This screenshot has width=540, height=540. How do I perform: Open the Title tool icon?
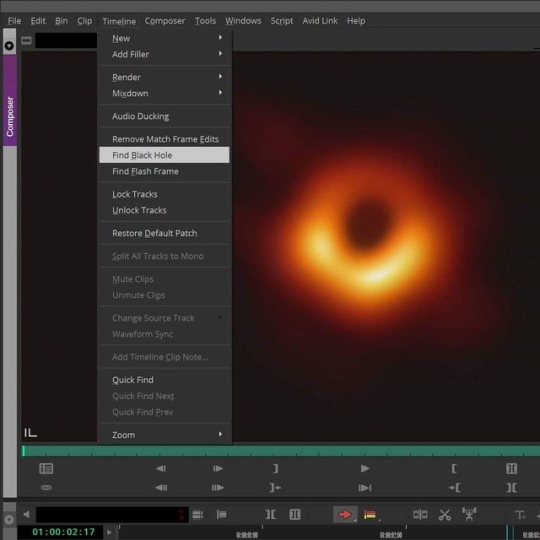point(520,515)
